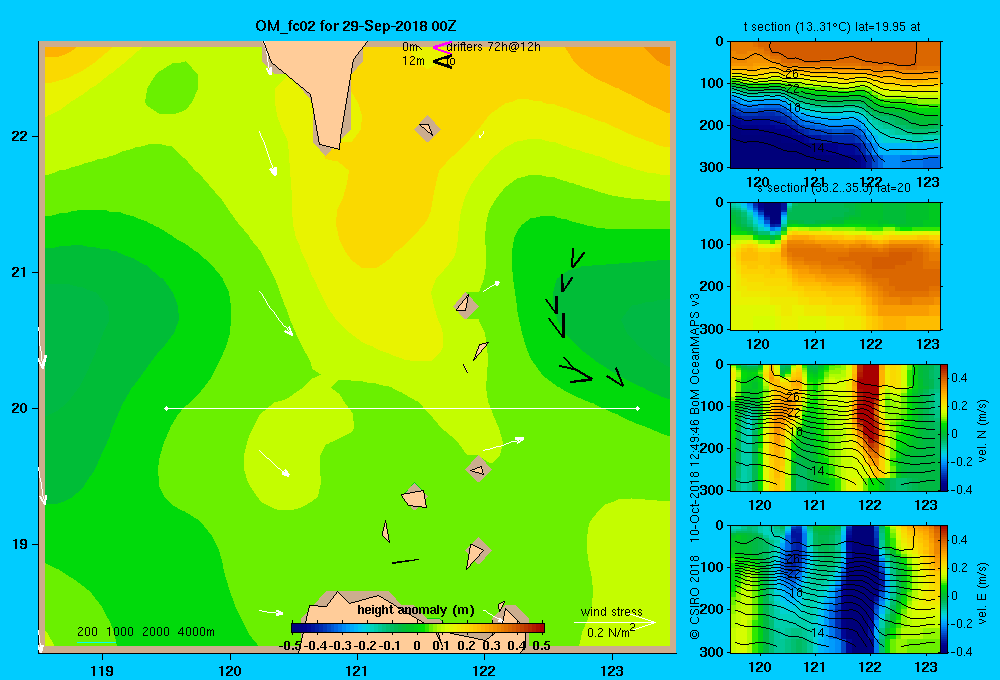Click the 's section' salinity panel title
1000x680 pixels.
[x=833, y=188]
